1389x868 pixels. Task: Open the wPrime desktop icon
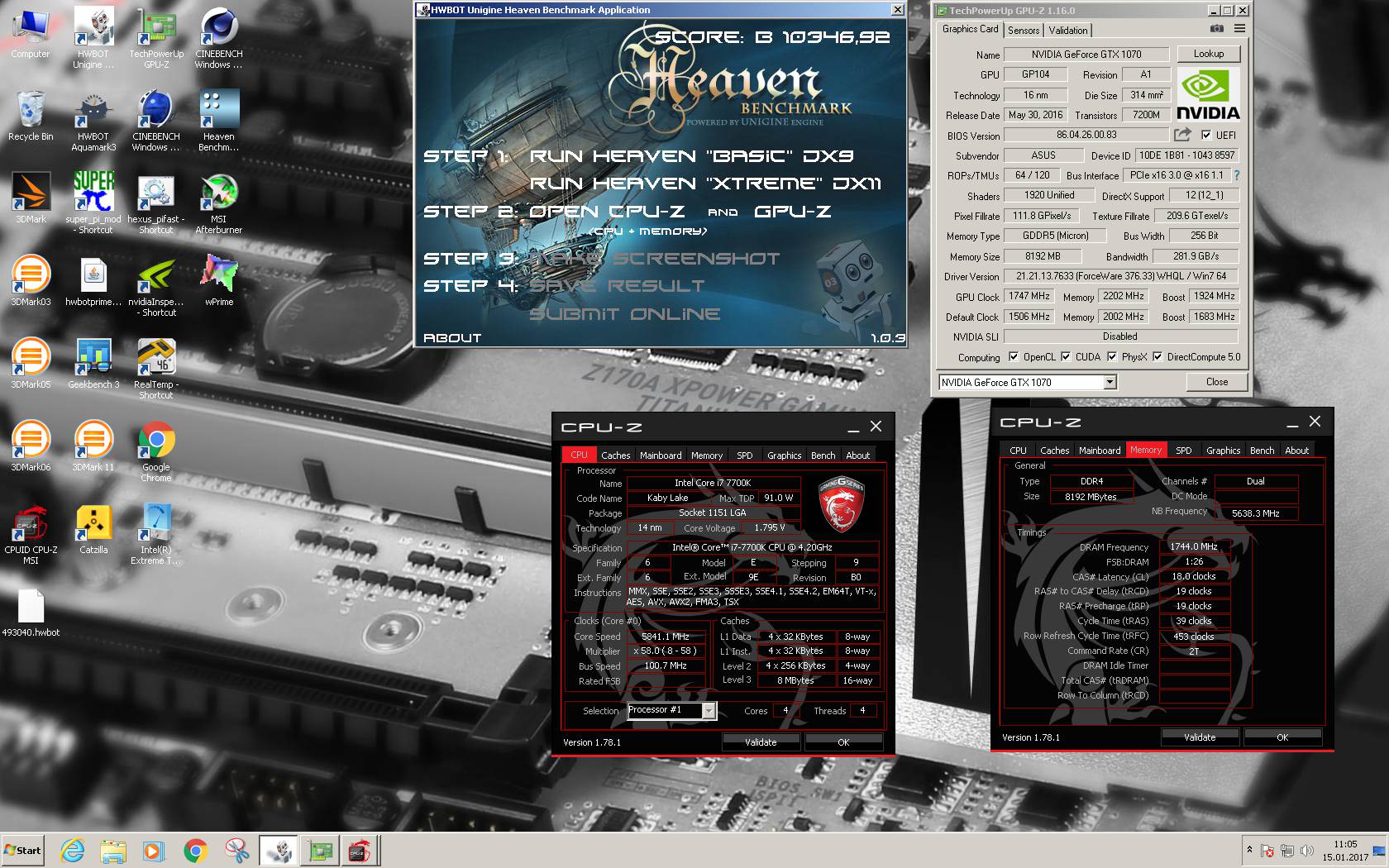pos(219,281)
